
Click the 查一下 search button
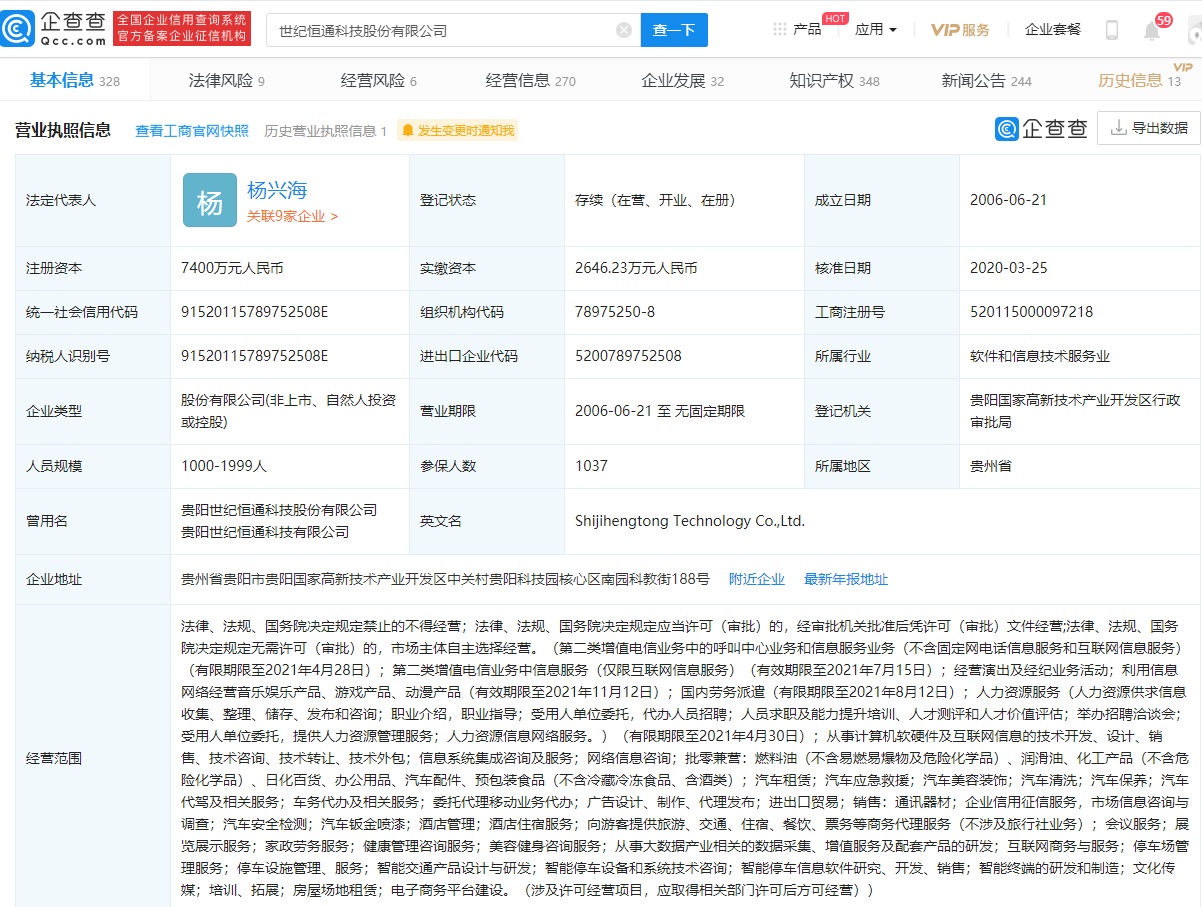(x=674, y=30)
